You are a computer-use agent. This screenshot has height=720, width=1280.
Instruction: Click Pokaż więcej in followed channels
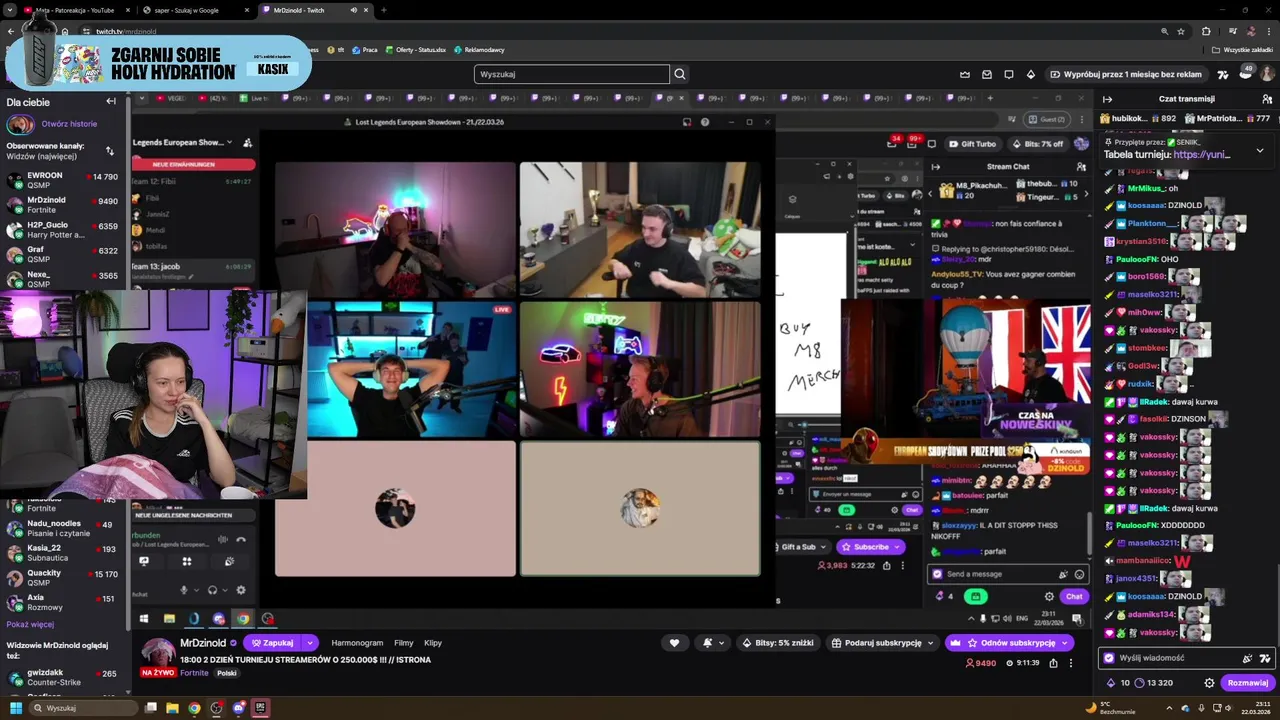tap(30, 624)
